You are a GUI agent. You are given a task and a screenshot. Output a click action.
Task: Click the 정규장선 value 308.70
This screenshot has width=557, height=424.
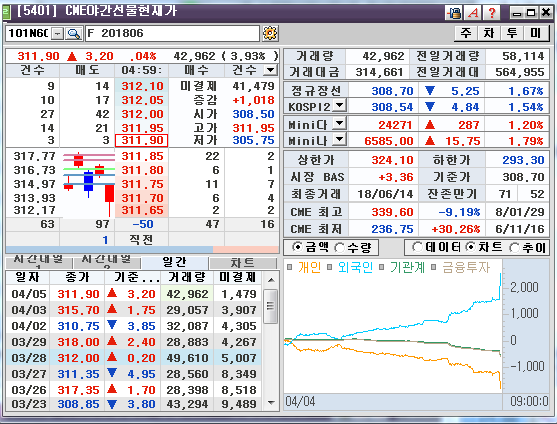tap(392, 91)
